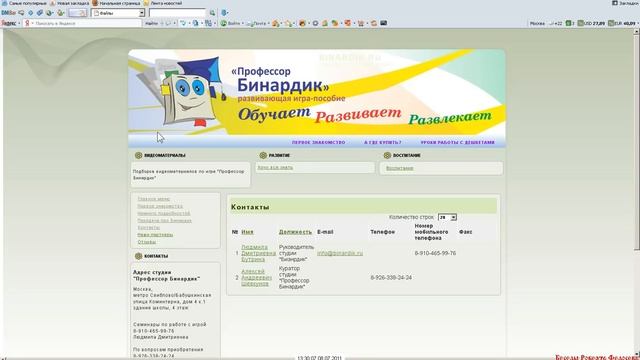Click the 'Факс' column header
The image size is (640, 360).
[466, 232]
